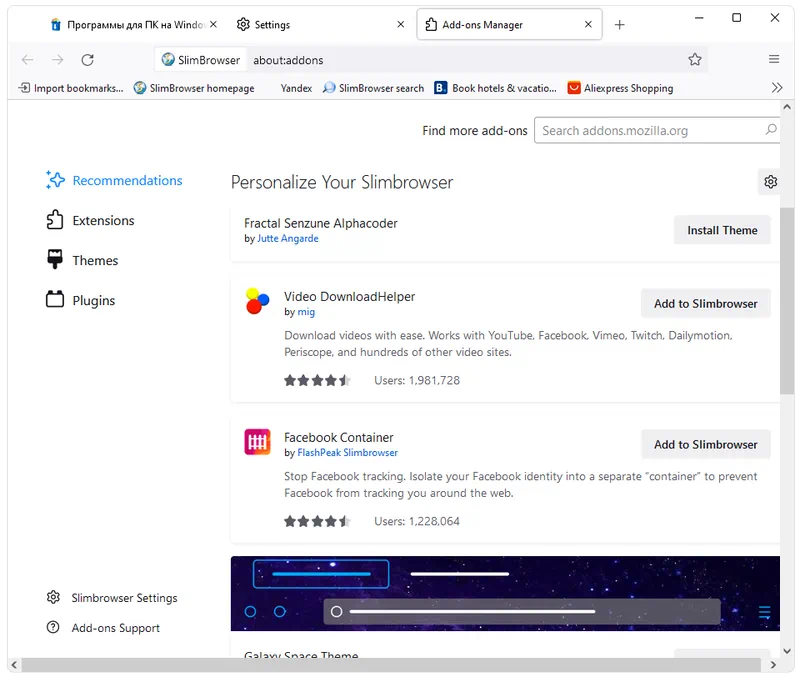Open Add-ons Support link
This screenshot has width=800, height=677.
103,628
